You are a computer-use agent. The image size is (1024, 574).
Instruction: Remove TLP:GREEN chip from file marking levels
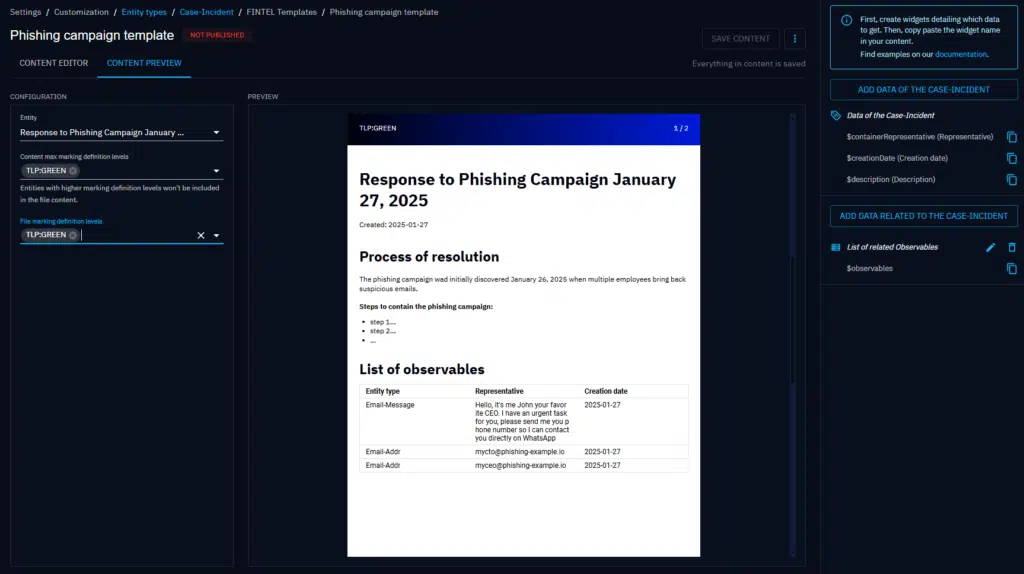(73, 235)
